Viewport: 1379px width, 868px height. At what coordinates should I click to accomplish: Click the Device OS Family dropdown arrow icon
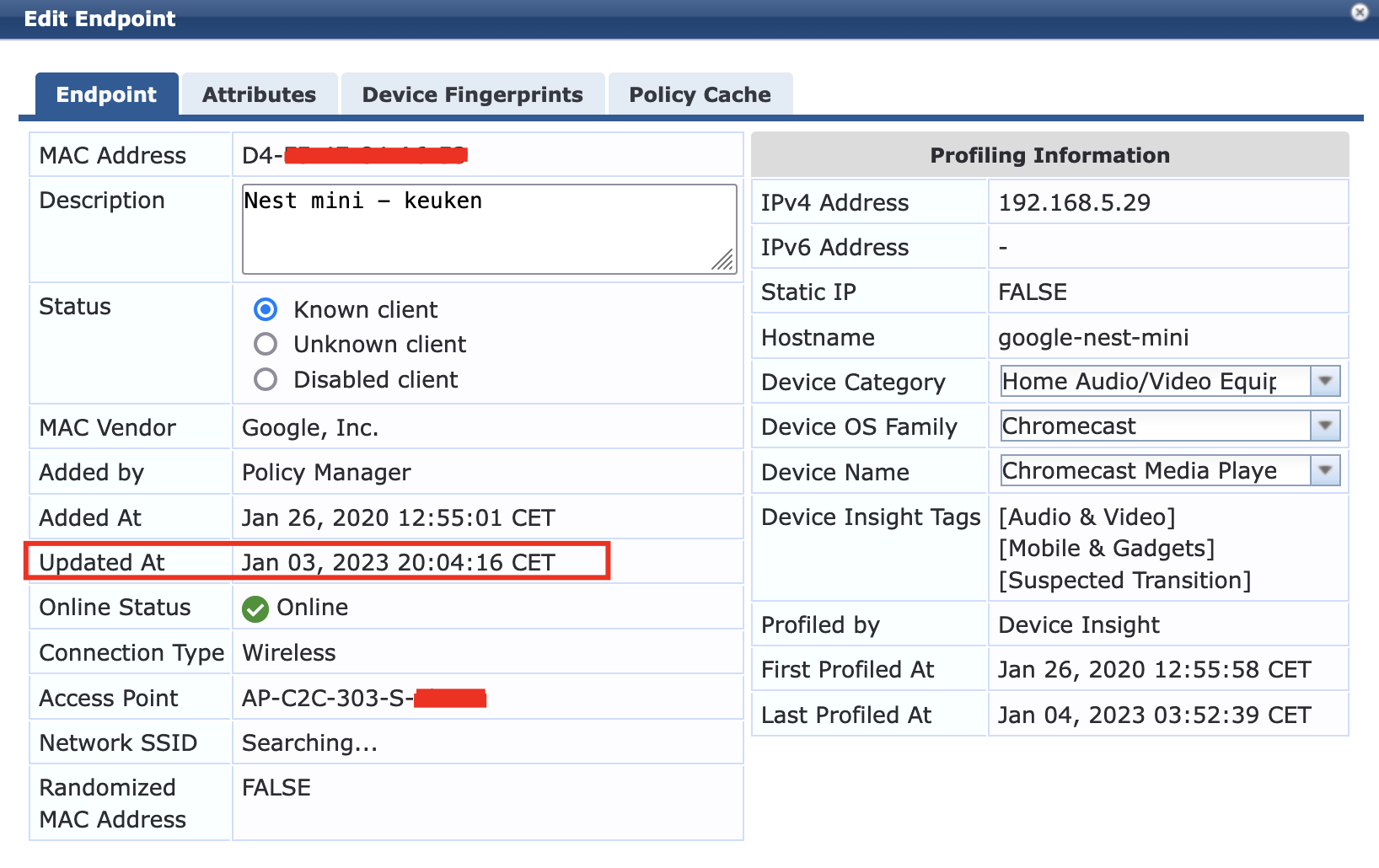1324,426
